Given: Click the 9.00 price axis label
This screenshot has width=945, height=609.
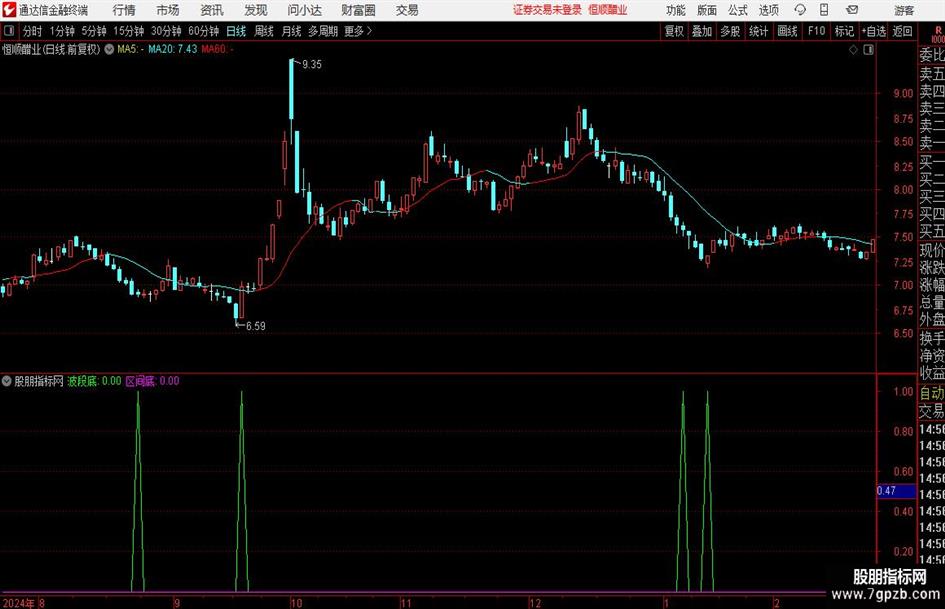Looking at the screenshot, I should point(903,93).
